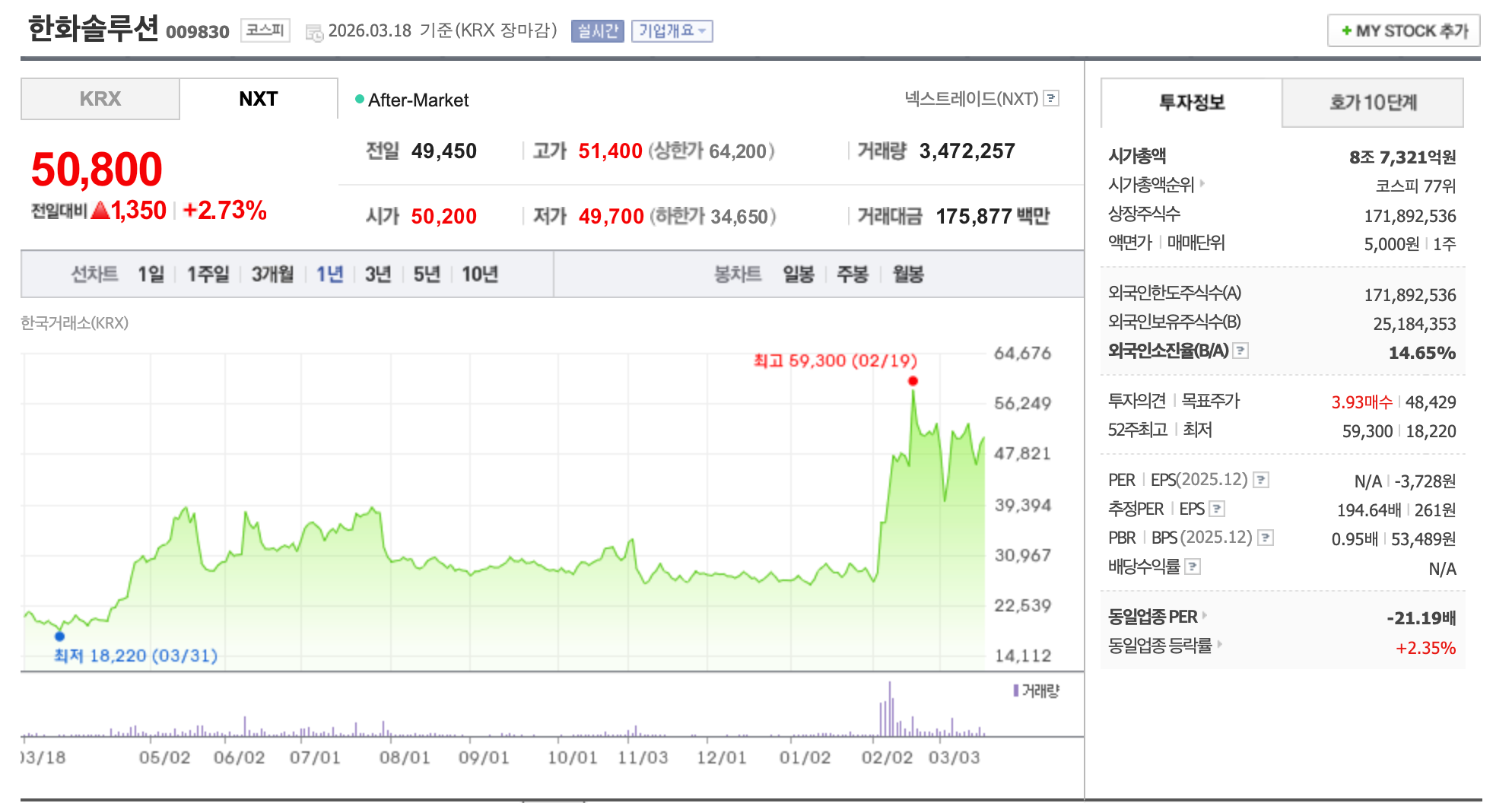Click the 거래량 value 3,472,257
Viewport: 1512px width, 803px height.
(x=967, y=151)
